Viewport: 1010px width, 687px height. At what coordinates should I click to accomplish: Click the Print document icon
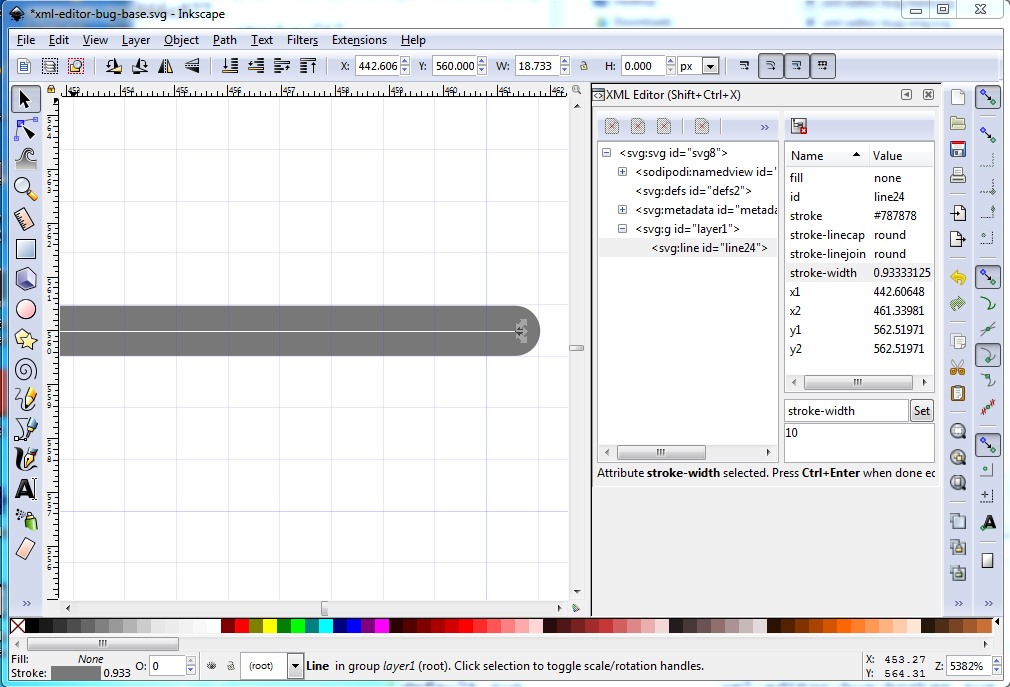coord(958,175)
